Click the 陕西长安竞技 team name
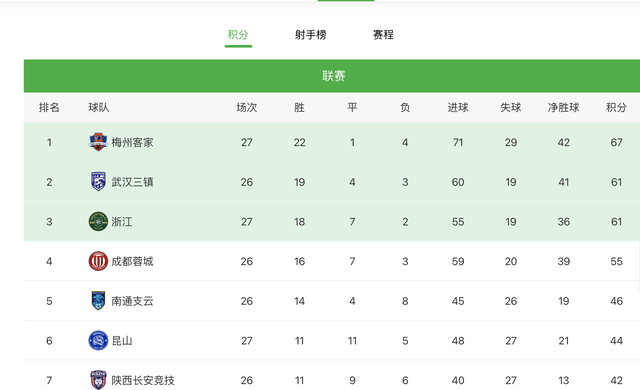640x390 pixels. pyautogui.click(x=143, y=380)
